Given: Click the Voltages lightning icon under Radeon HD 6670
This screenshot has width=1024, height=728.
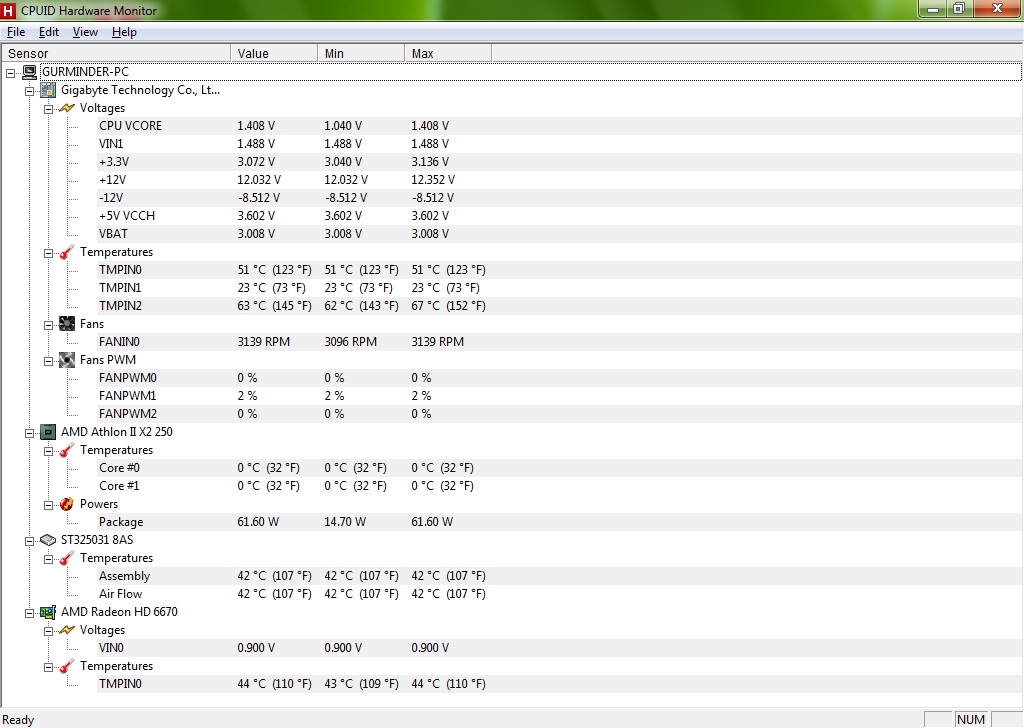Looking at the screenshot, I should coord(67,630).
